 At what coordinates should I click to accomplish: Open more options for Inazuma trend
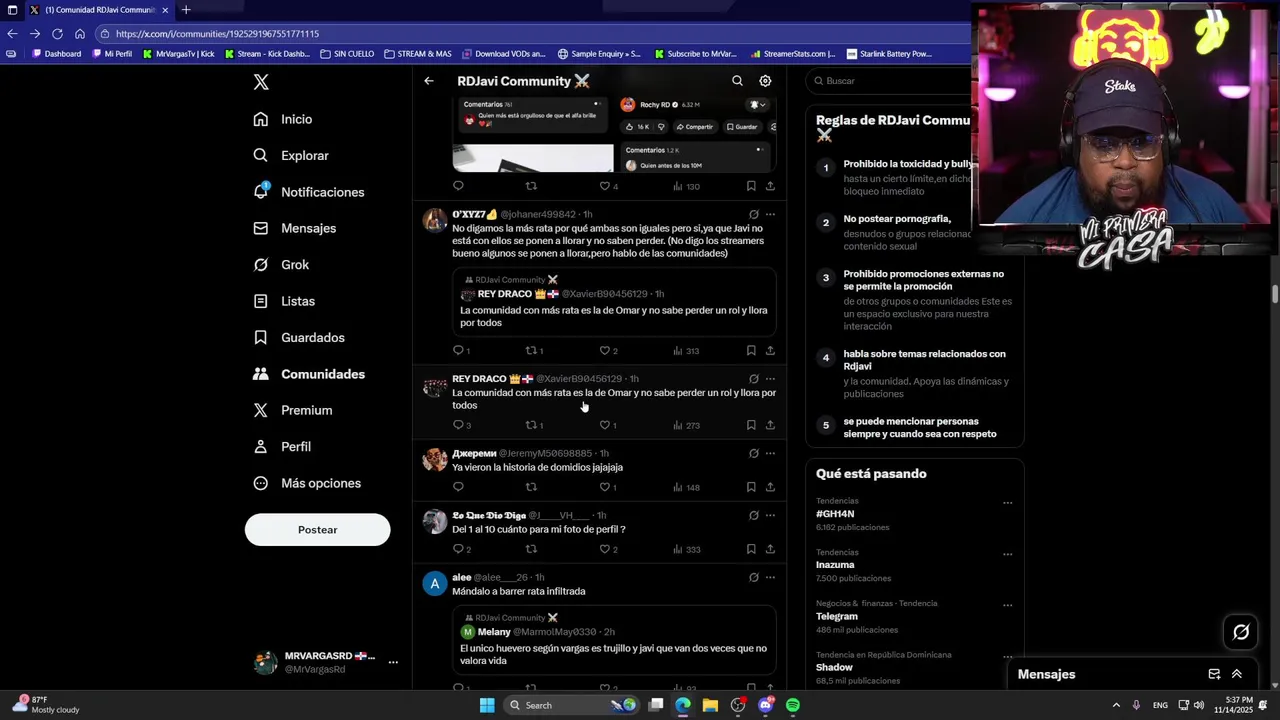click(1007, 554)
